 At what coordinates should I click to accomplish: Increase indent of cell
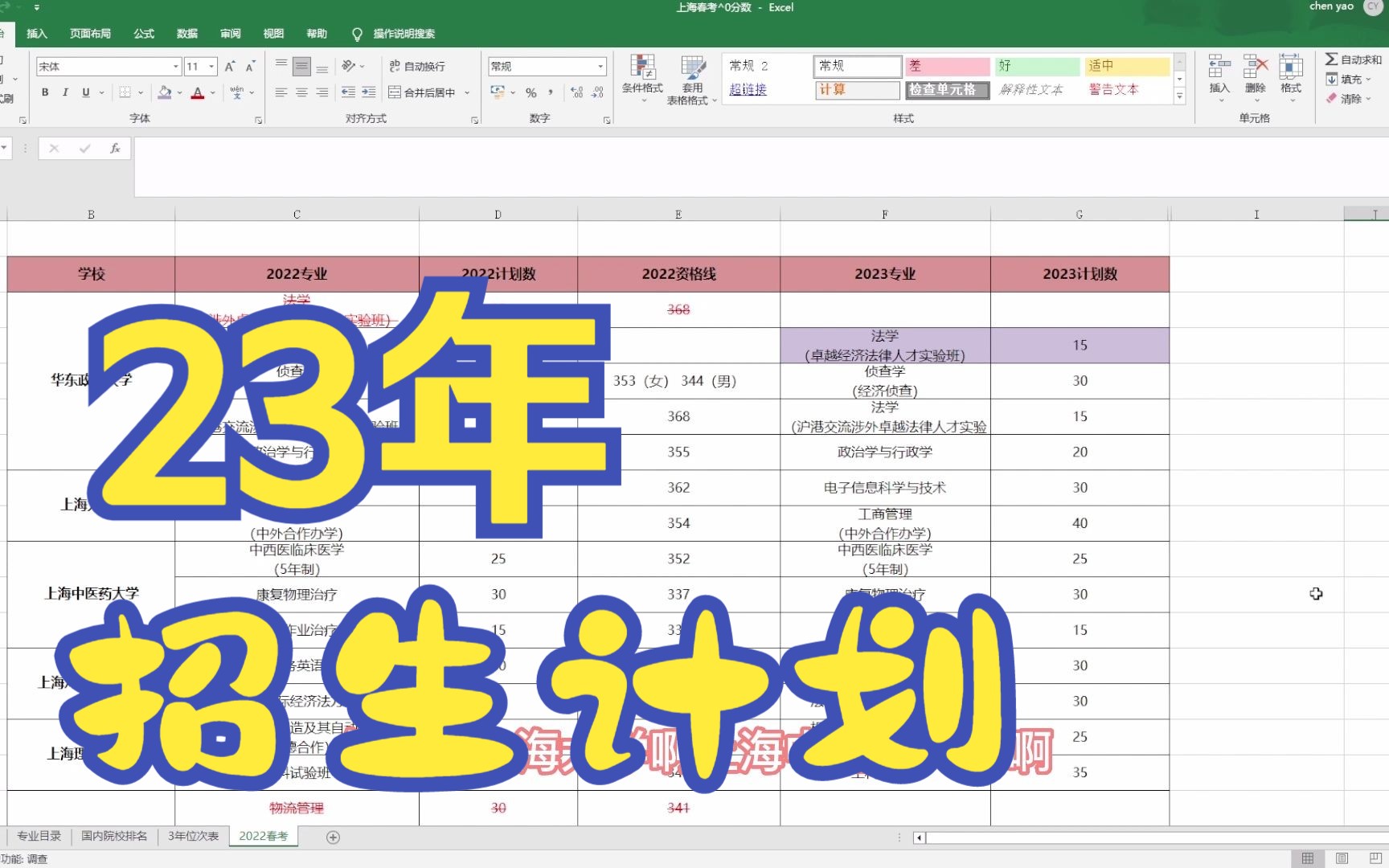pos(368,92)
